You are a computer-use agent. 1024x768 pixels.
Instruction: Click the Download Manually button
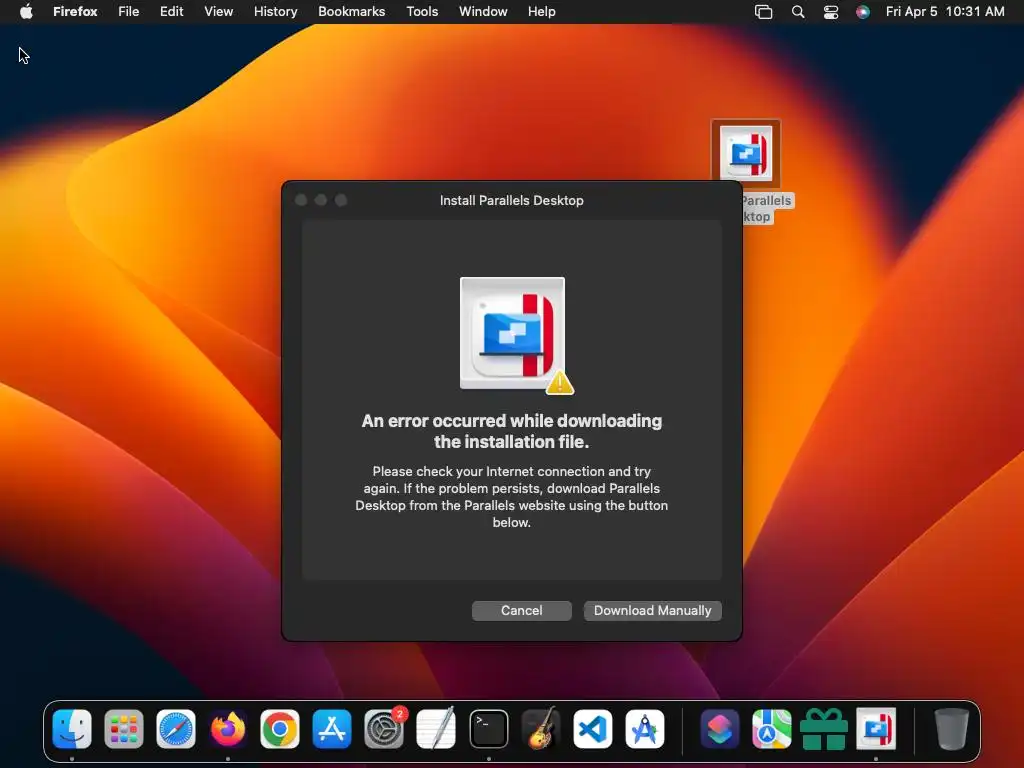pos(652,611)
